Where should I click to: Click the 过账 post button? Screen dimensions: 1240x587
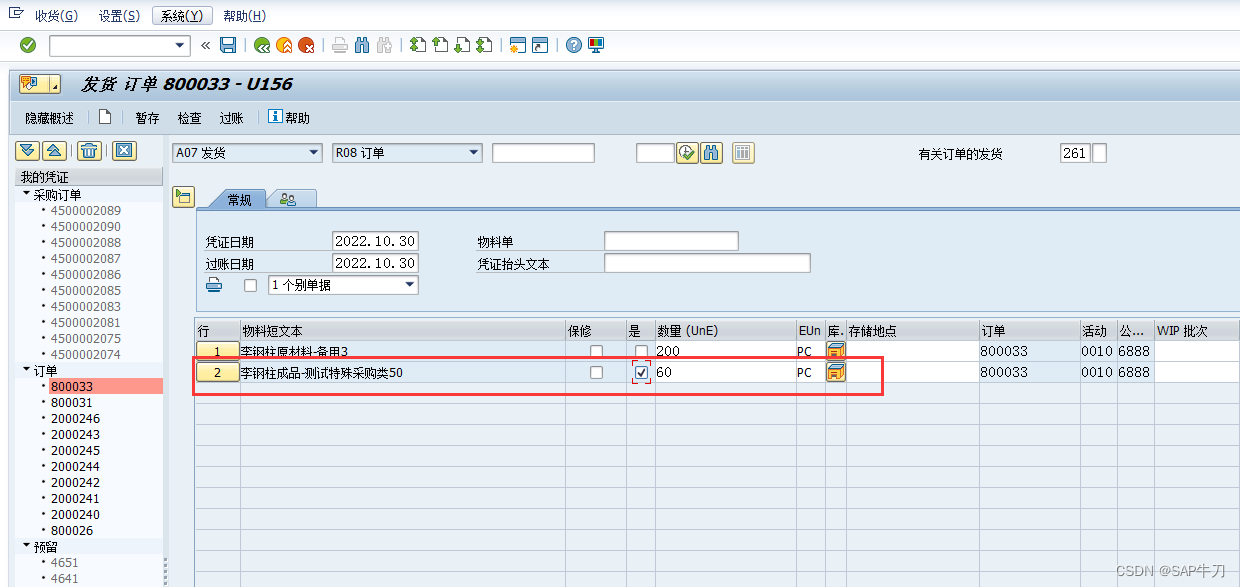point(231,118)
